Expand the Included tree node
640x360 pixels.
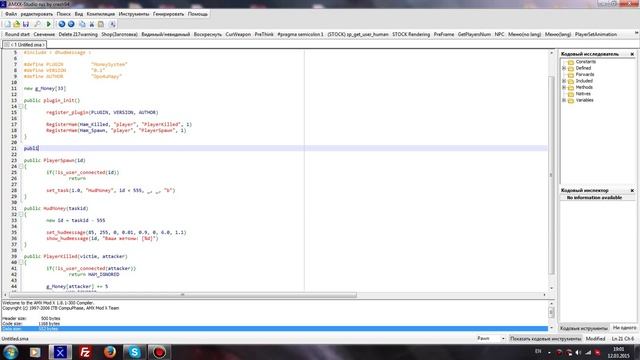coord(564,81)
